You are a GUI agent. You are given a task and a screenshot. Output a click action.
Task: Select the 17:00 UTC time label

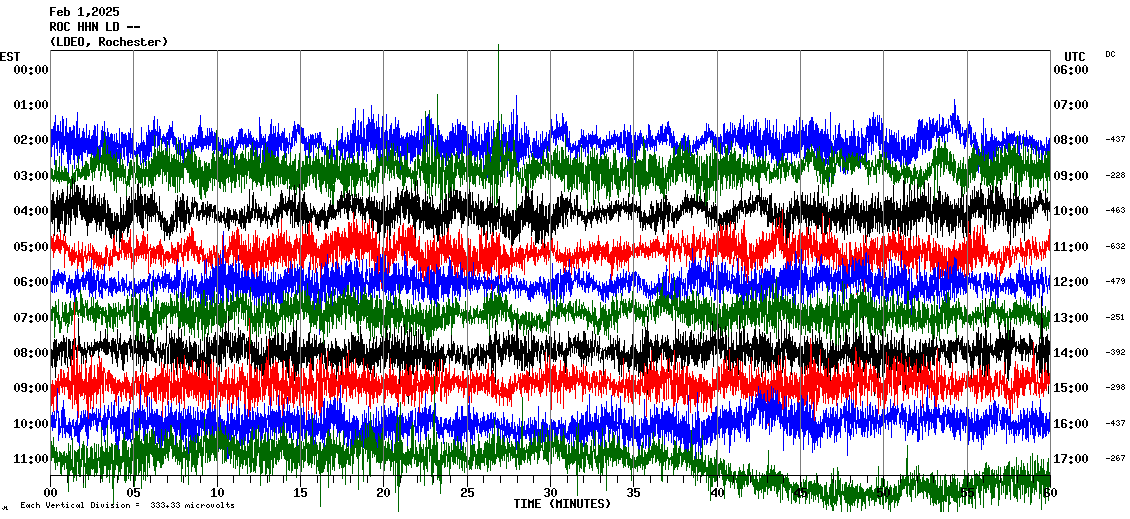(x=1070, y=459)
